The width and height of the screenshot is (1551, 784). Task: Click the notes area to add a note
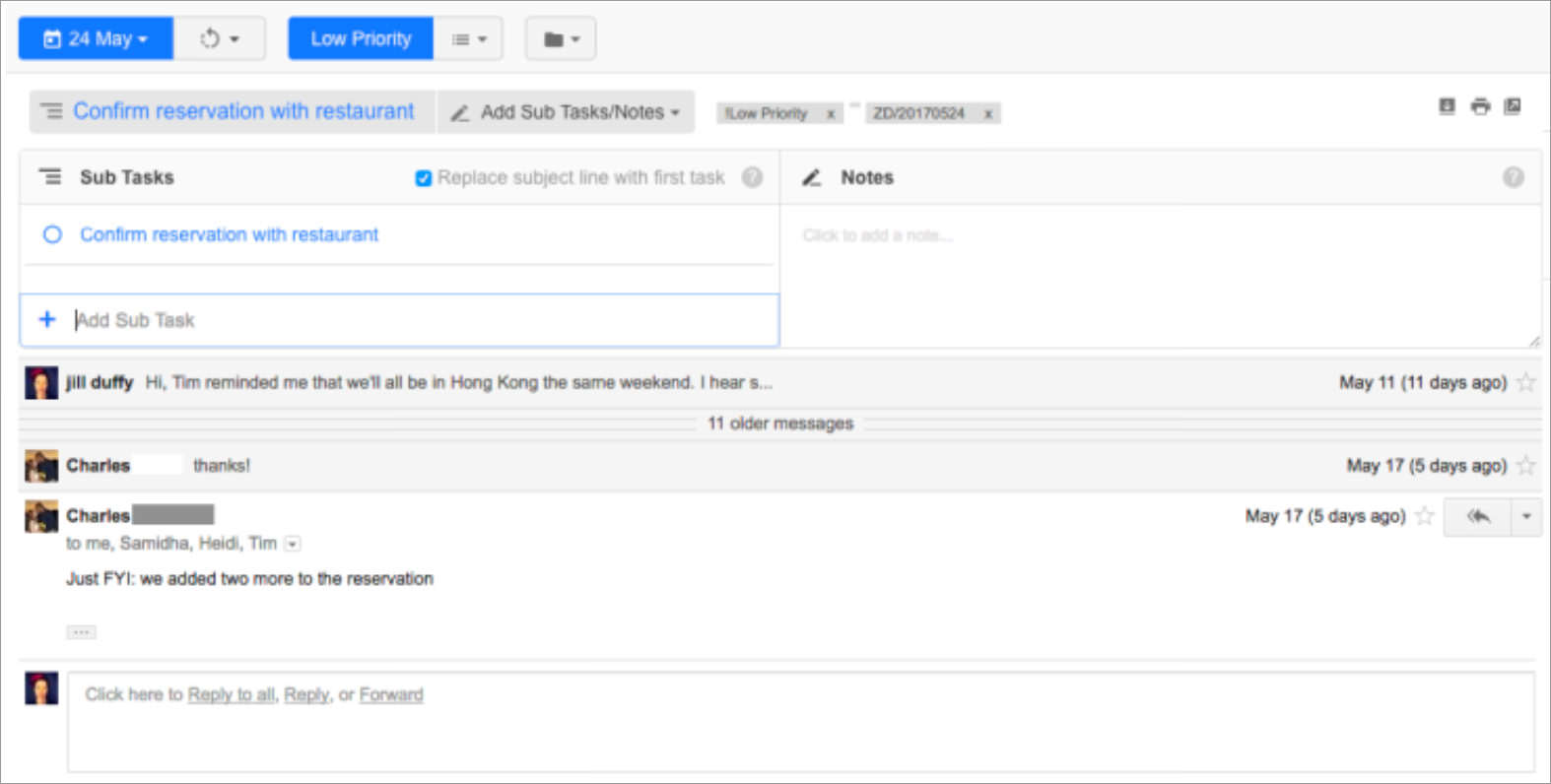coord(1161,276)
